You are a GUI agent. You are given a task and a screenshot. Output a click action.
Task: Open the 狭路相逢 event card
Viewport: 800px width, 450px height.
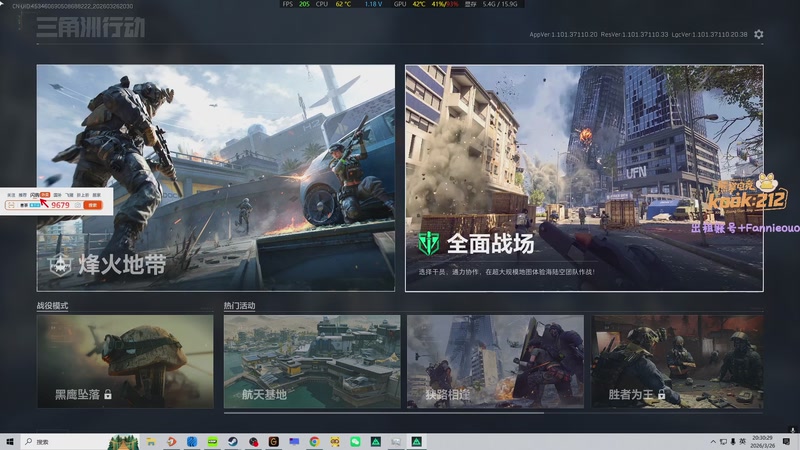495,361
